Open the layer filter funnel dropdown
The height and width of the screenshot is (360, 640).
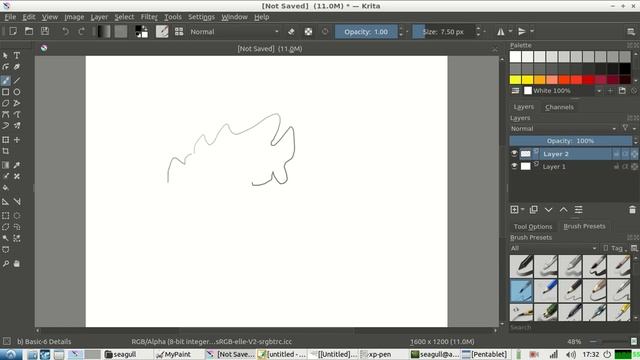[629, 129]
